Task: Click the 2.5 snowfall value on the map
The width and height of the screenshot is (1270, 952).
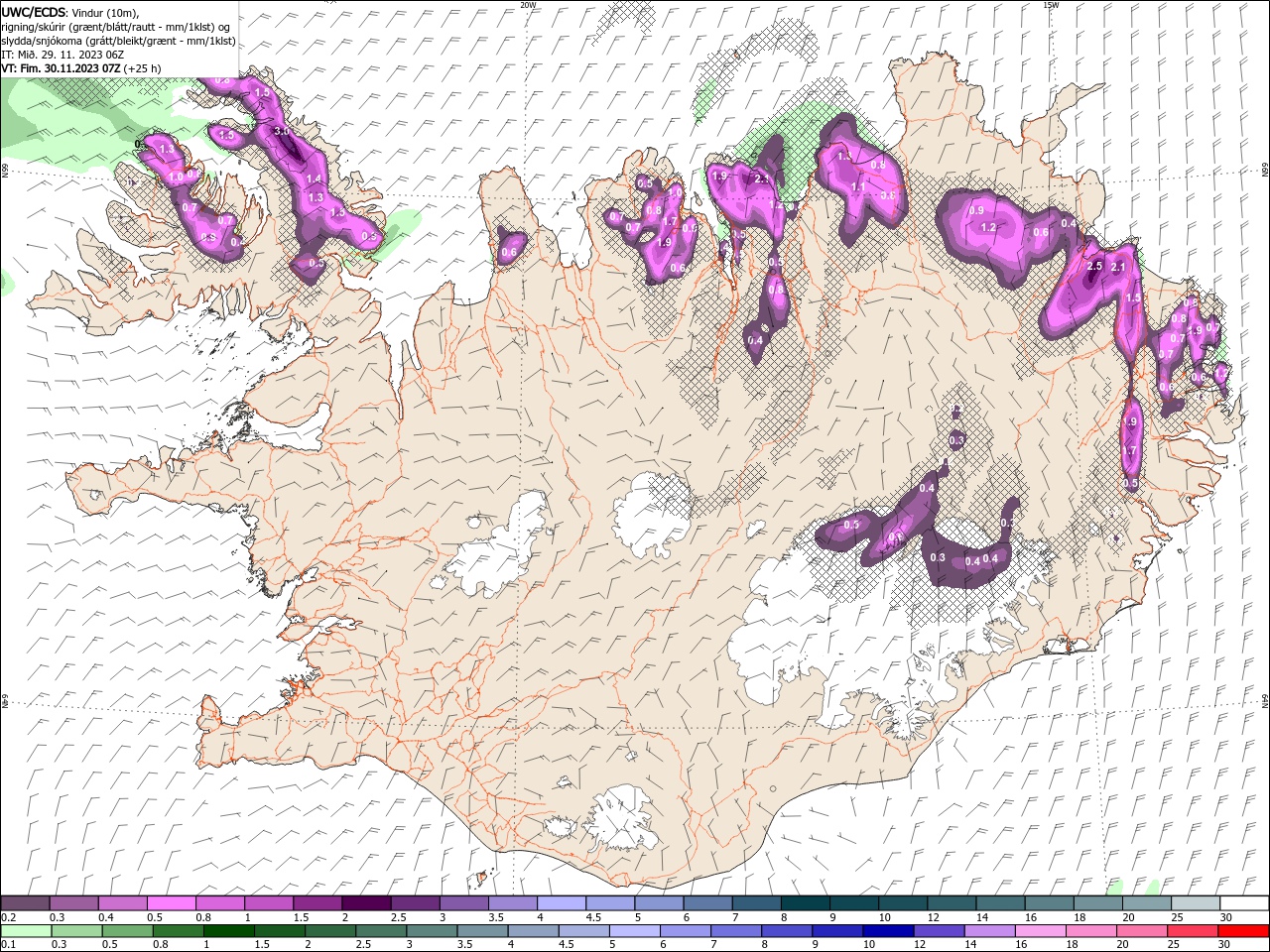Action: (1095, 267)
